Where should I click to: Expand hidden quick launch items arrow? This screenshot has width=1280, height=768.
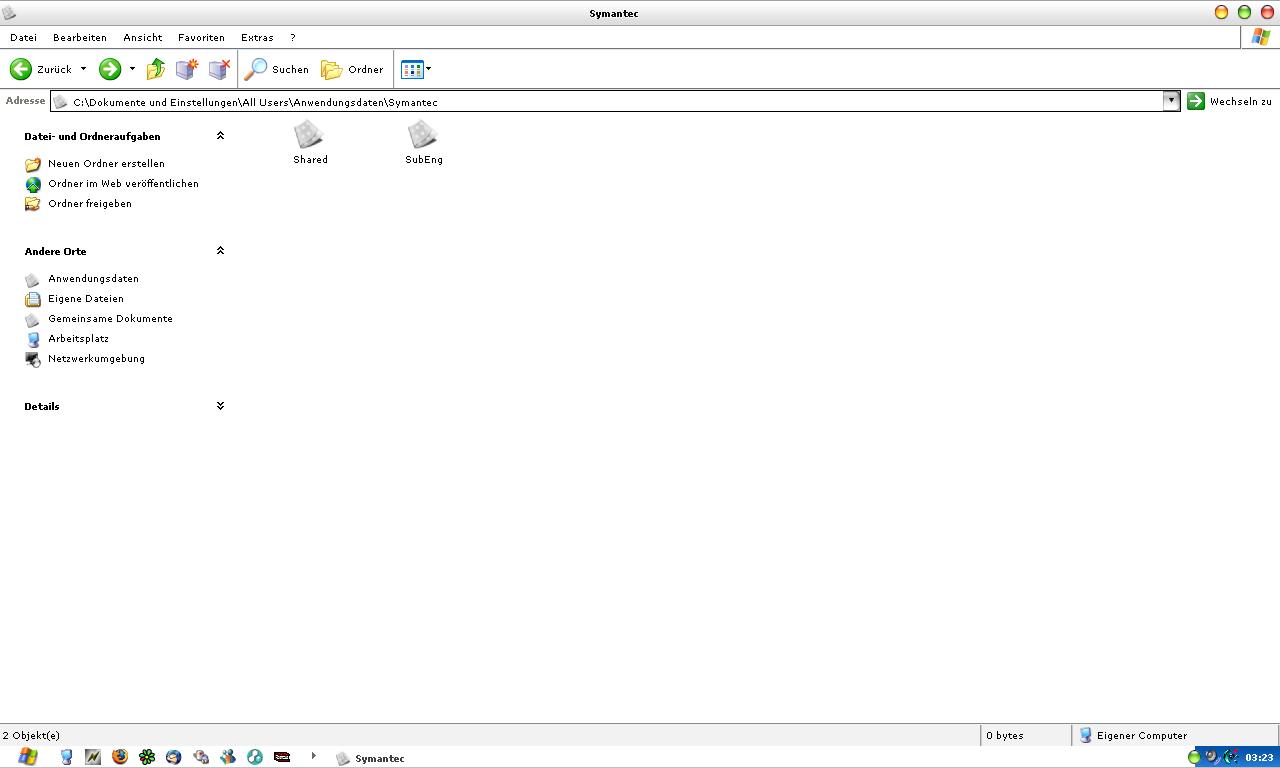(x=313, y=756)
